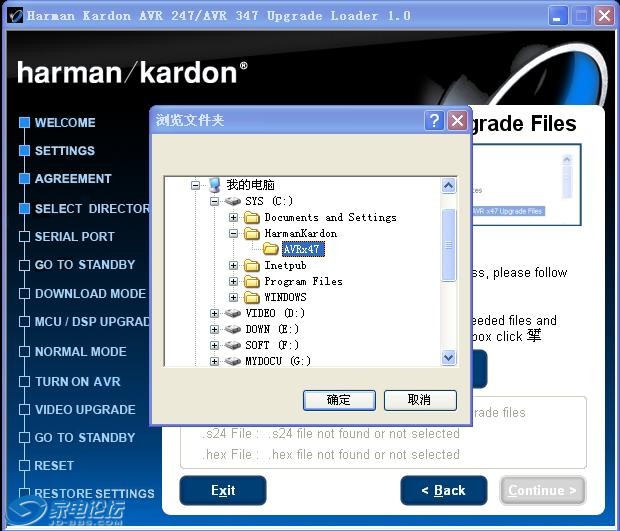Click the Program Files folder icon
The image size is (620, 531).
(252, 282)
